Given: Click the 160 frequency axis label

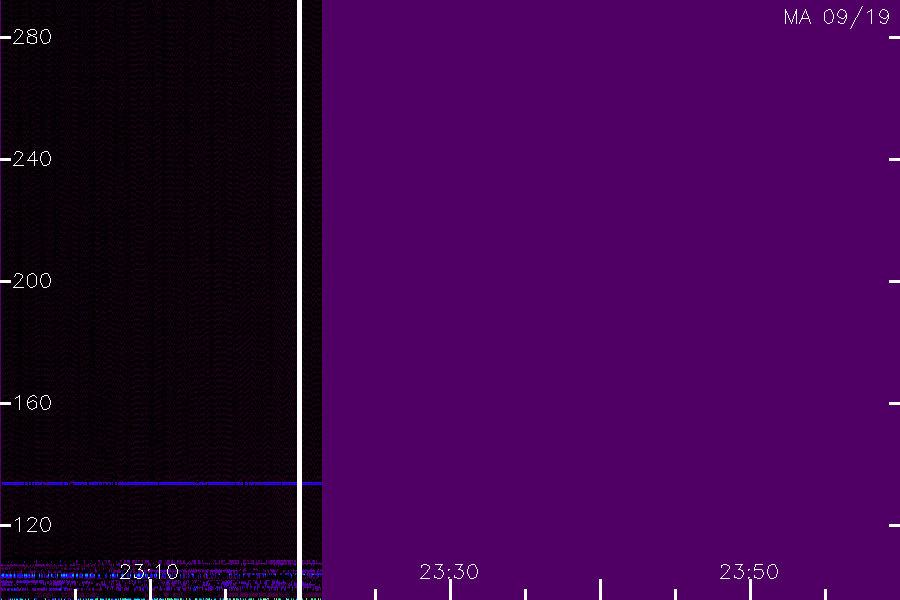Looking at the screenshot, I should [32, 402].
